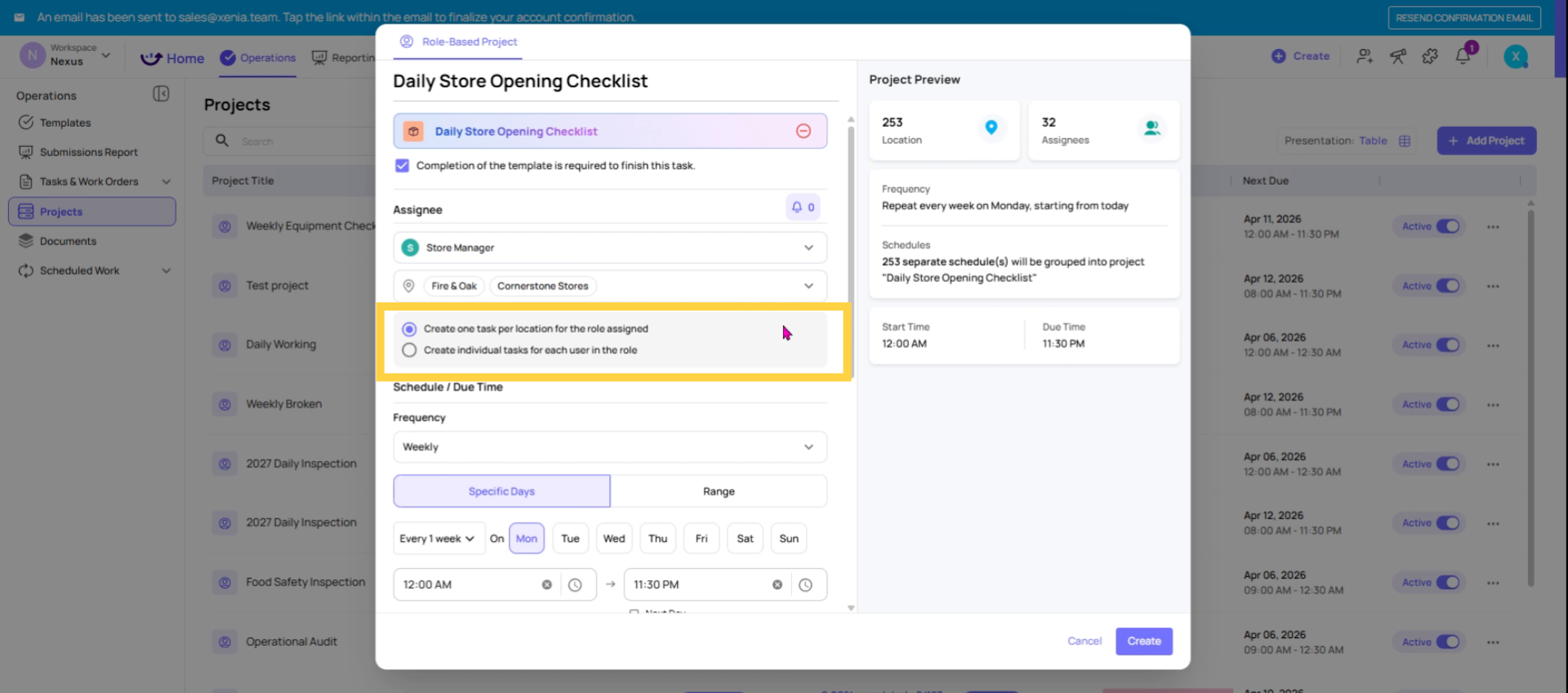
Task: Click the search magnifier icon in Projects
Action: click(221, 141)
